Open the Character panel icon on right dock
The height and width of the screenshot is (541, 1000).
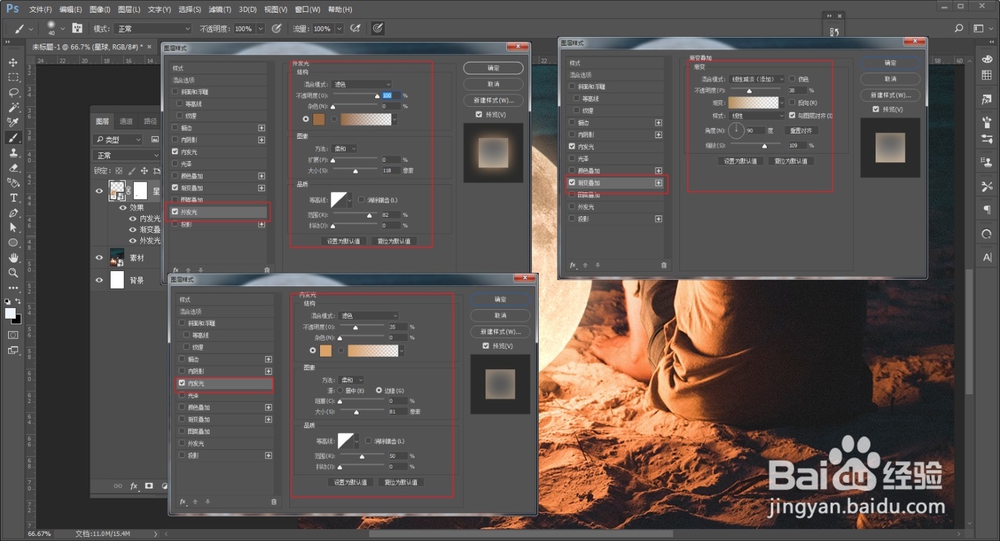click(x=987, y=257)
